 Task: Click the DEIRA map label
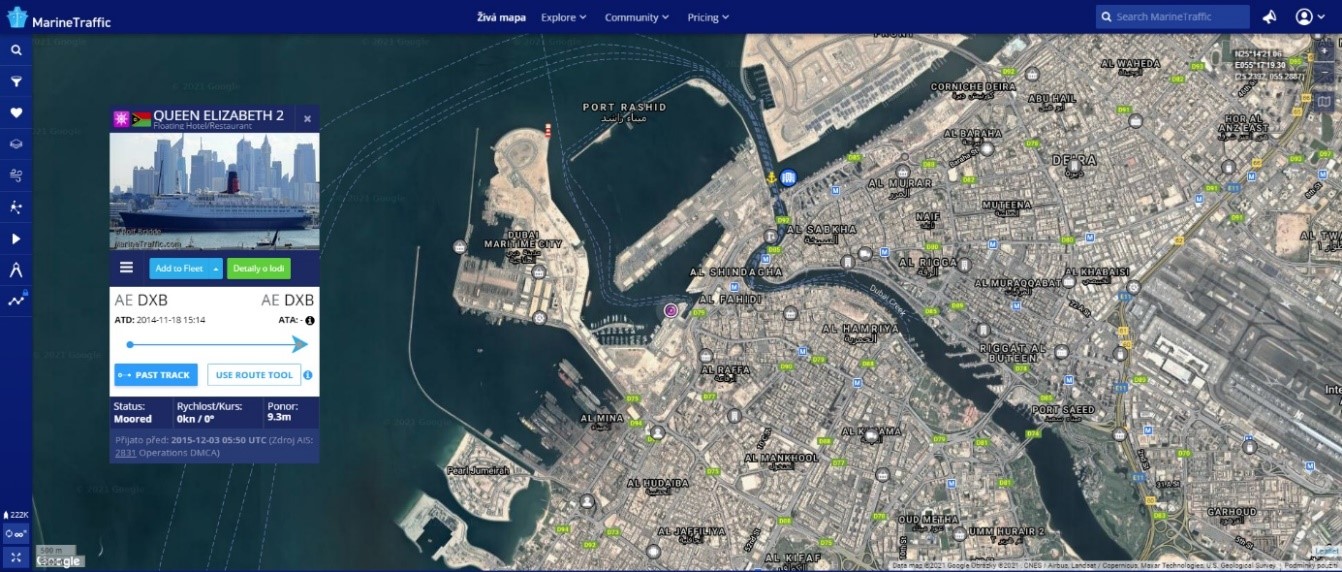point(1074,160)
